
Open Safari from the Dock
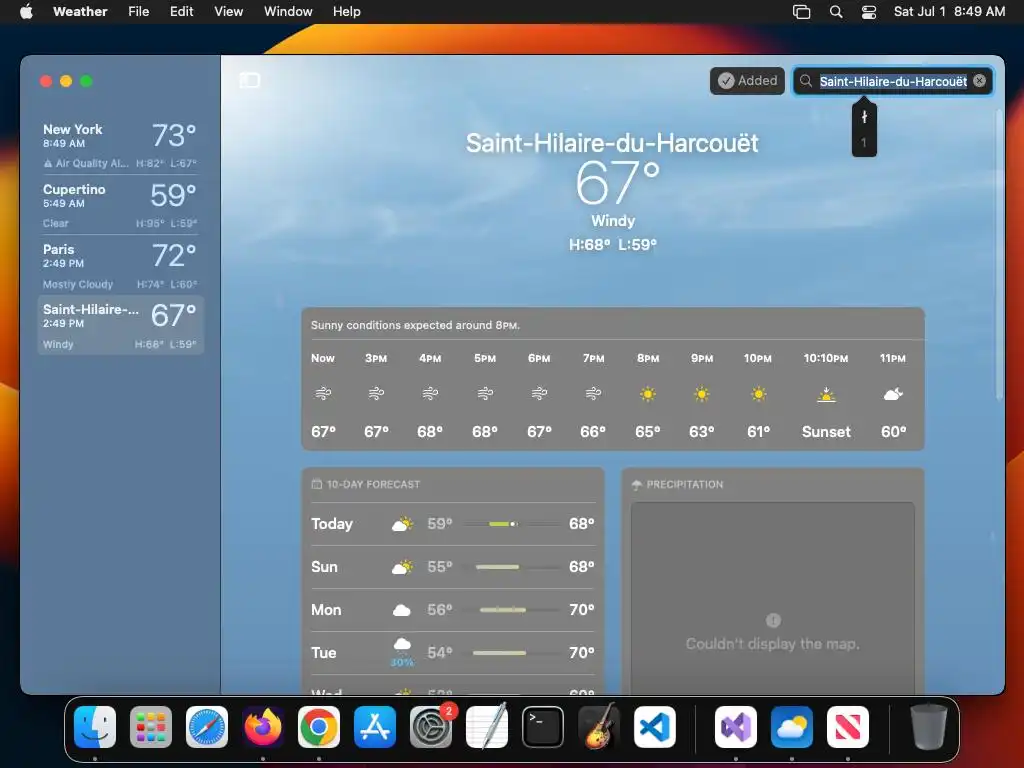click(x=207, y=727)
